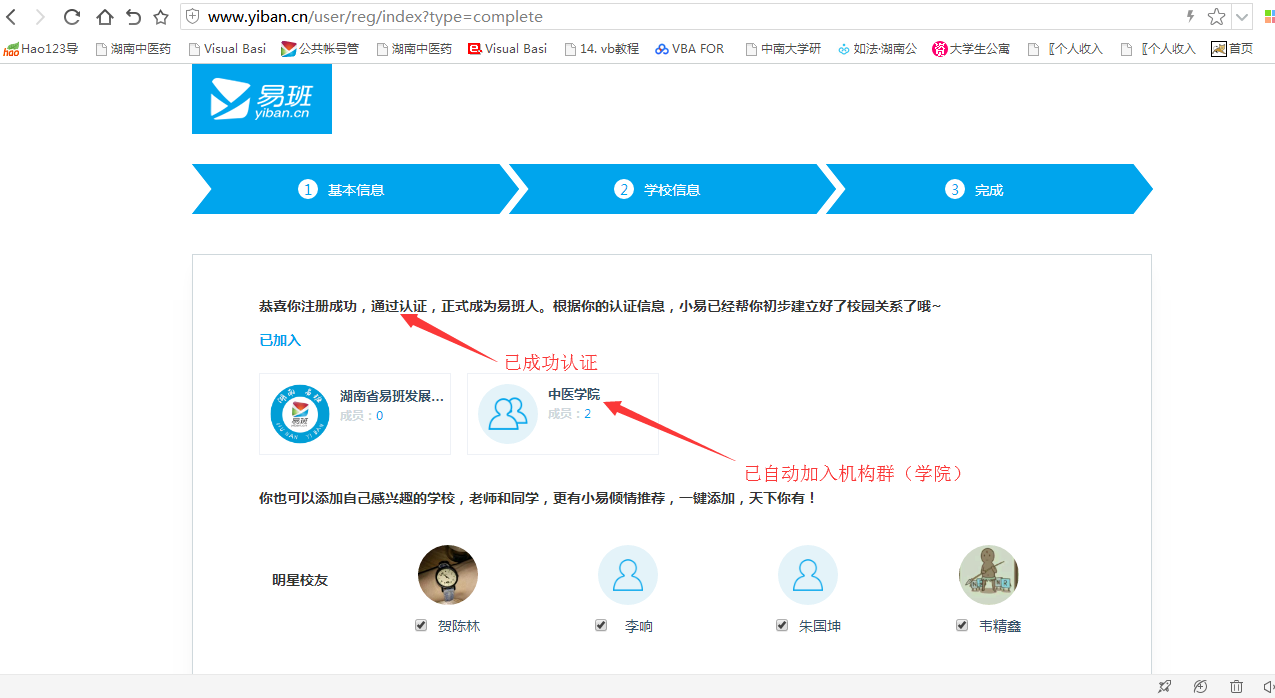Click the undo closed tab arrow icon
The image size is (1275, 698).
pos(133,17)
